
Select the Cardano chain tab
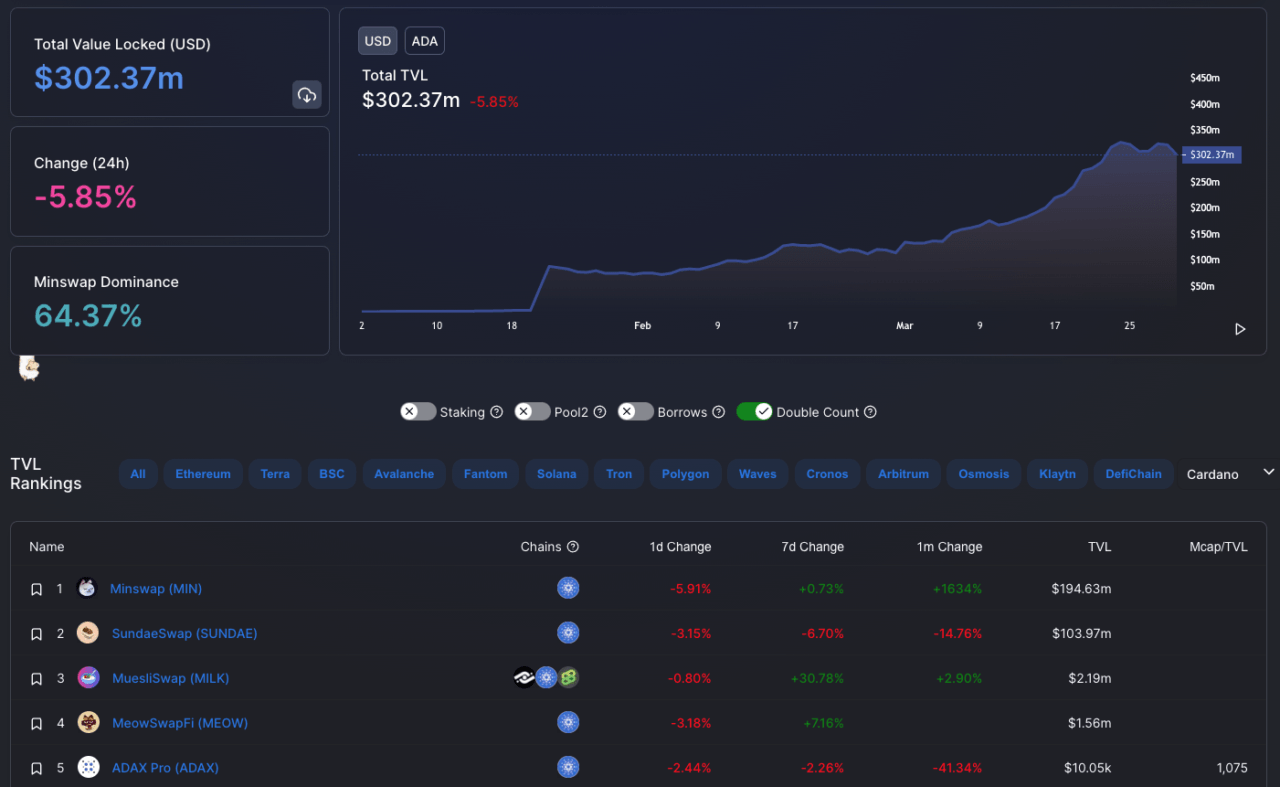(1213, 474)
